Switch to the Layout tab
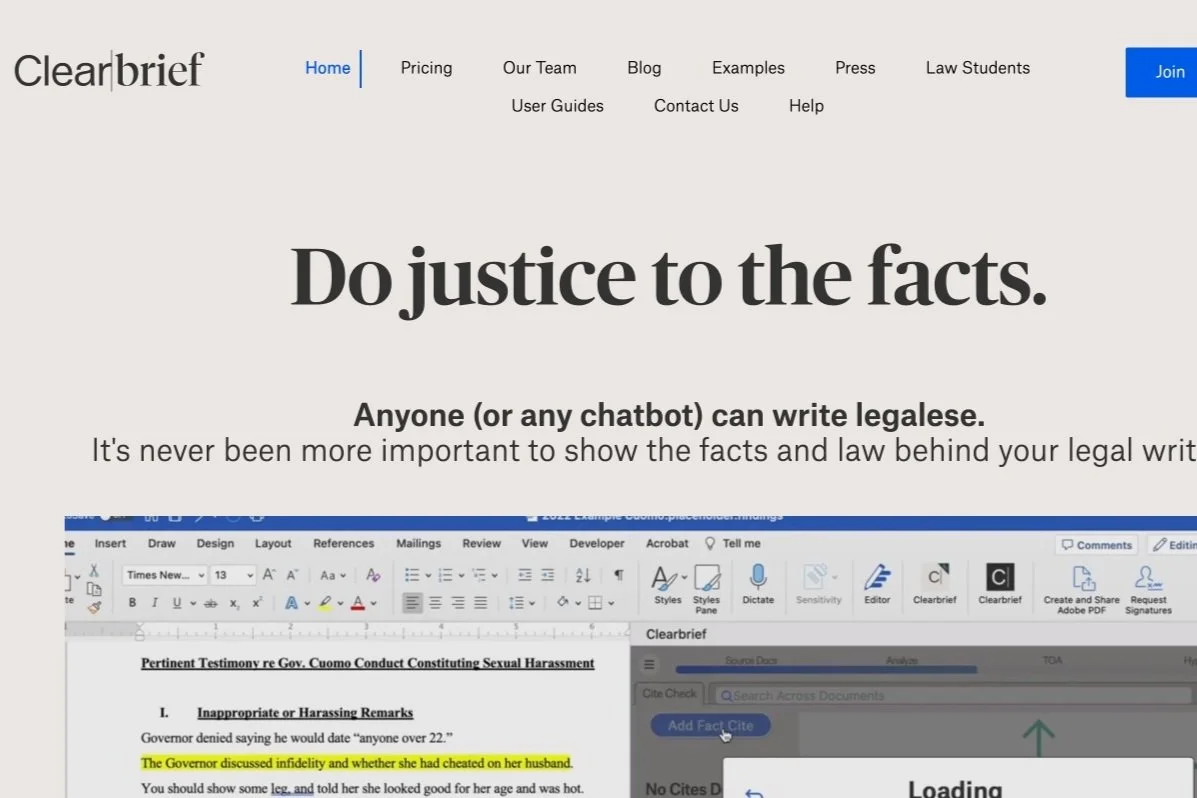Viewport: 1197px width, 798px height. tap(273, 544)
